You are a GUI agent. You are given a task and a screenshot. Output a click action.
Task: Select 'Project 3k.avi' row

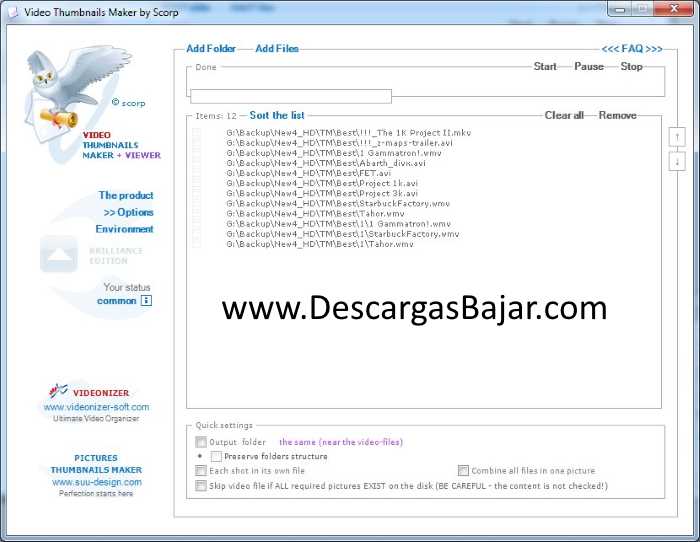(322, 194)
